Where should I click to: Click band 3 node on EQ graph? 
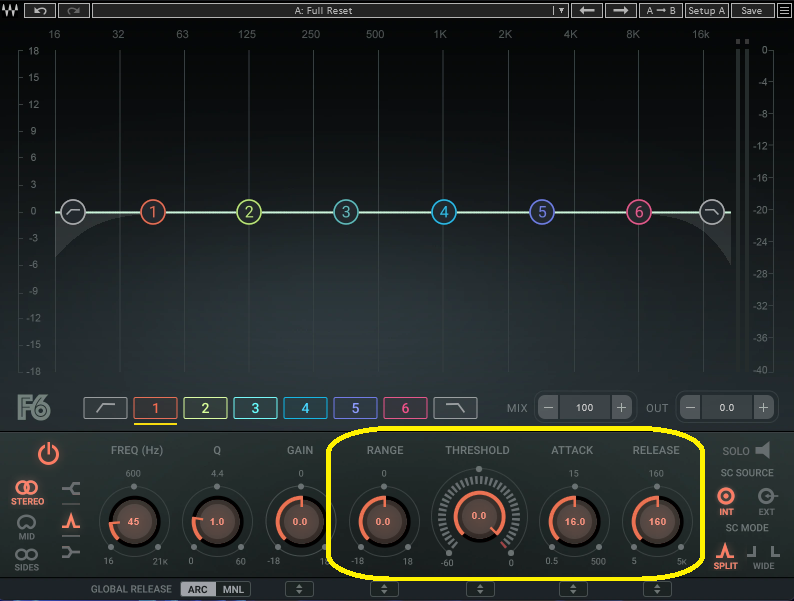345,212
